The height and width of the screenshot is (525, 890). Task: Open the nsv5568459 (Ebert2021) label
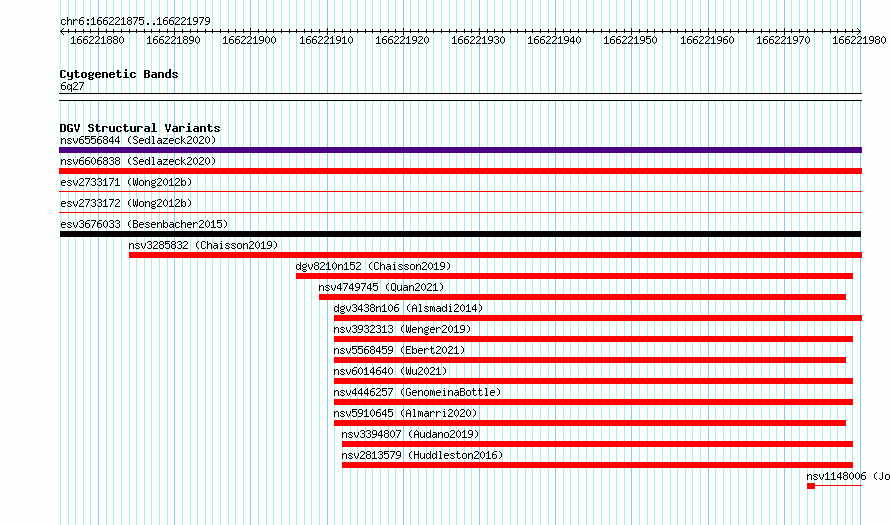[x=399, y=350]
